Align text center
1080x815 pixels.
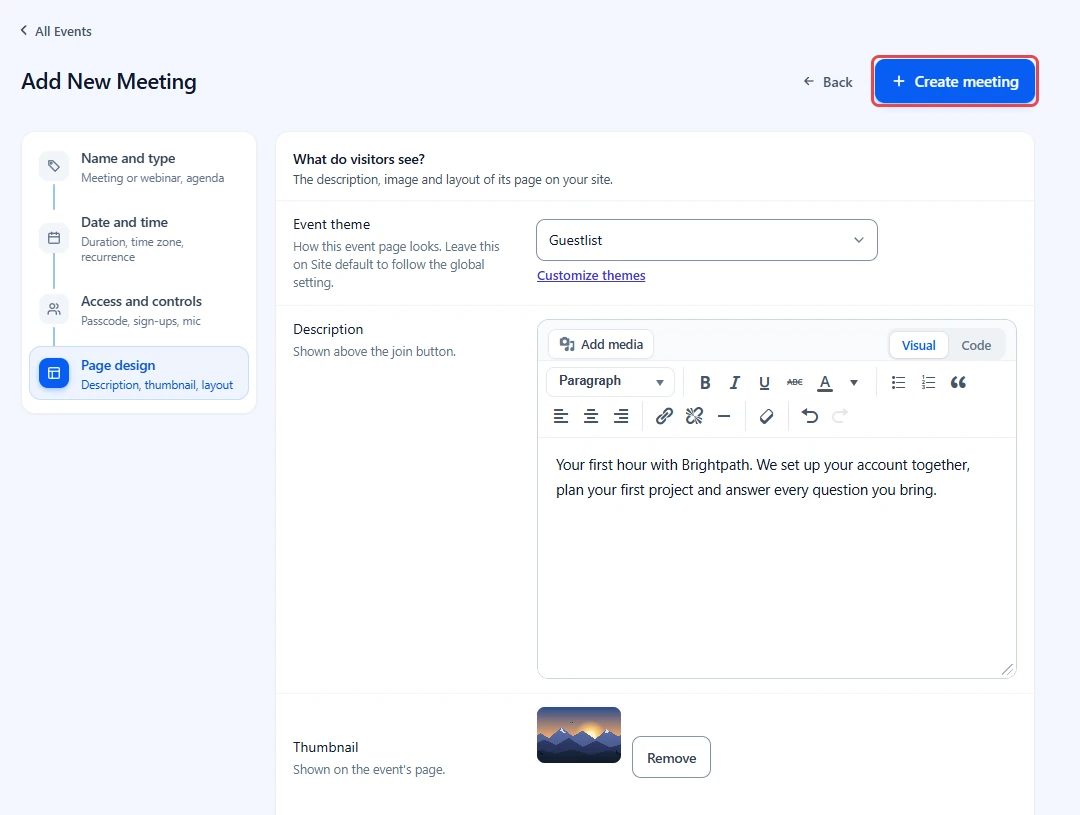(591, 416)
